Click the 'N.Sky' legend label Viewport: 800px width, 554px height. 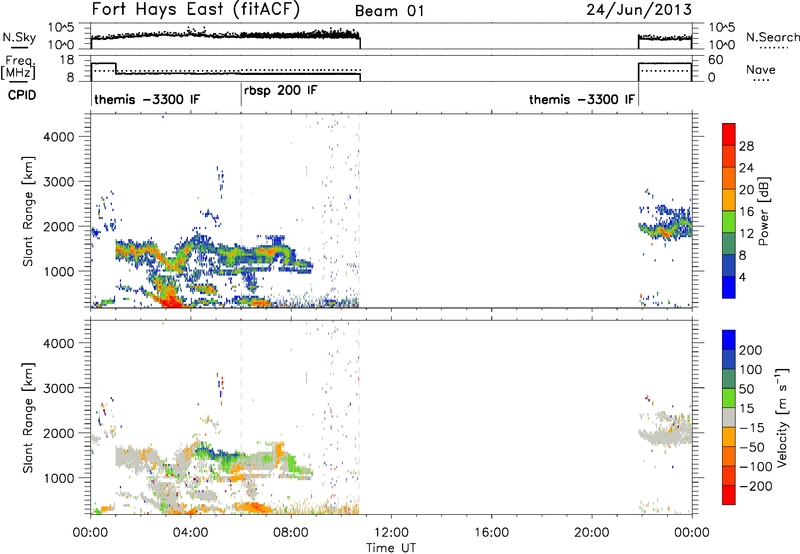pyautogui.click(x=19, y=37)
